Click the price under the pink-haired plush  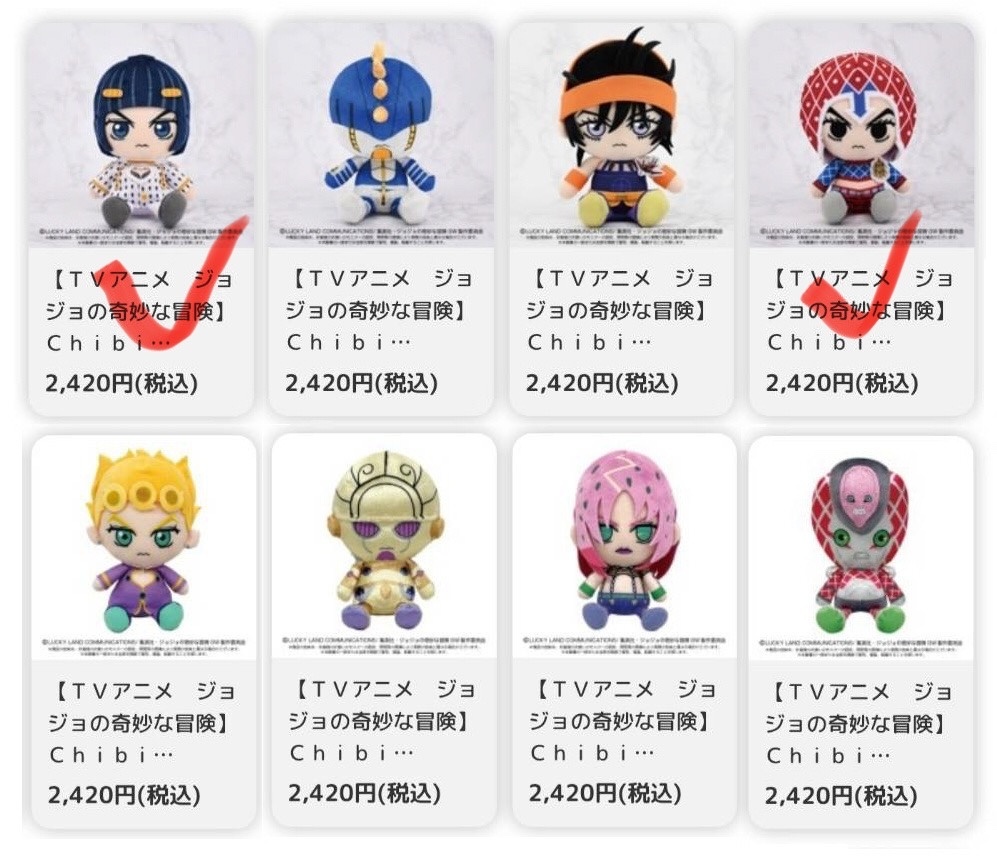pyautogui.click(x=605, y=793)
